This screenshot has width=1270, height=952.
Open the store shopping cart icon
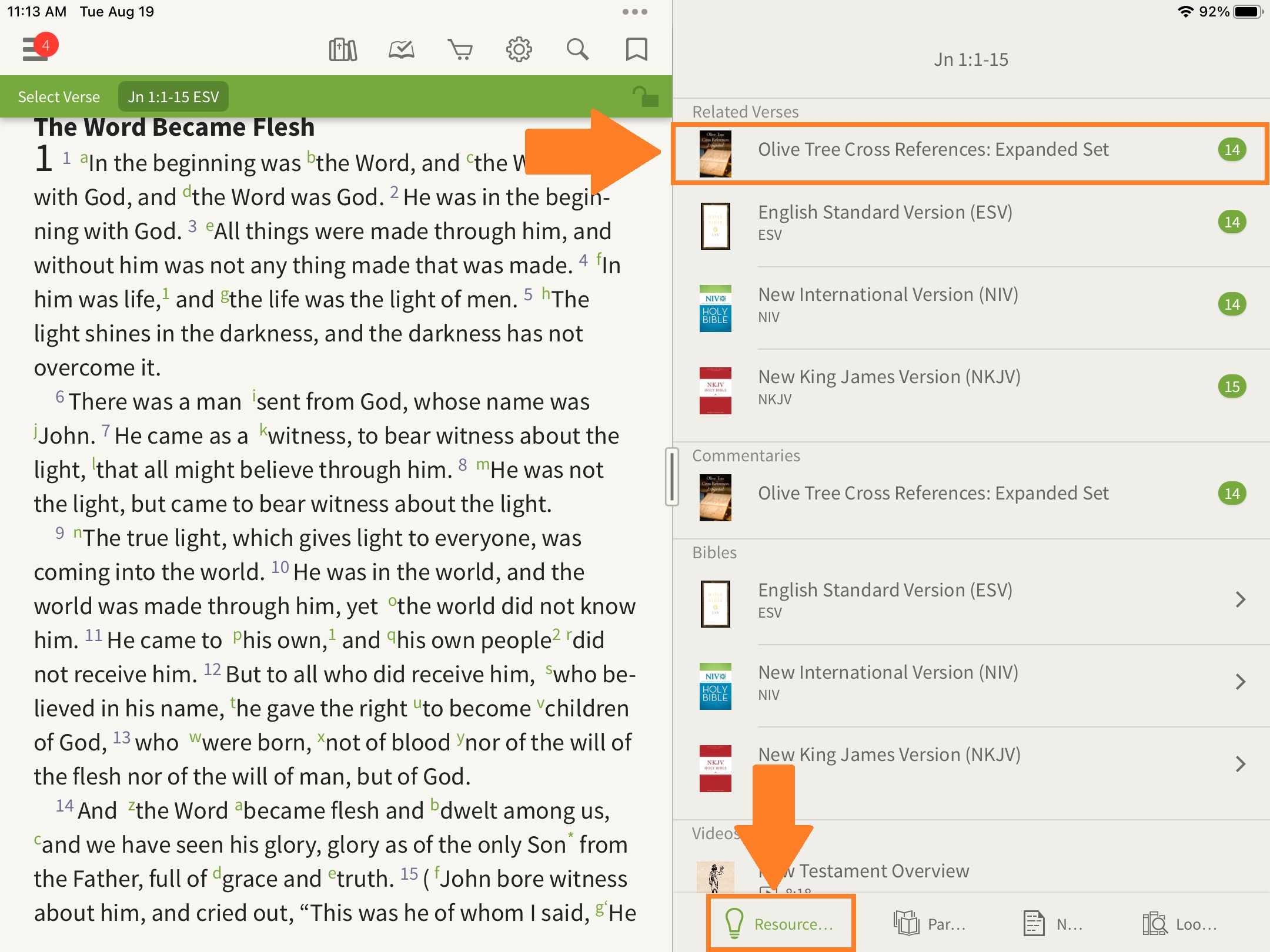[460, 50]
